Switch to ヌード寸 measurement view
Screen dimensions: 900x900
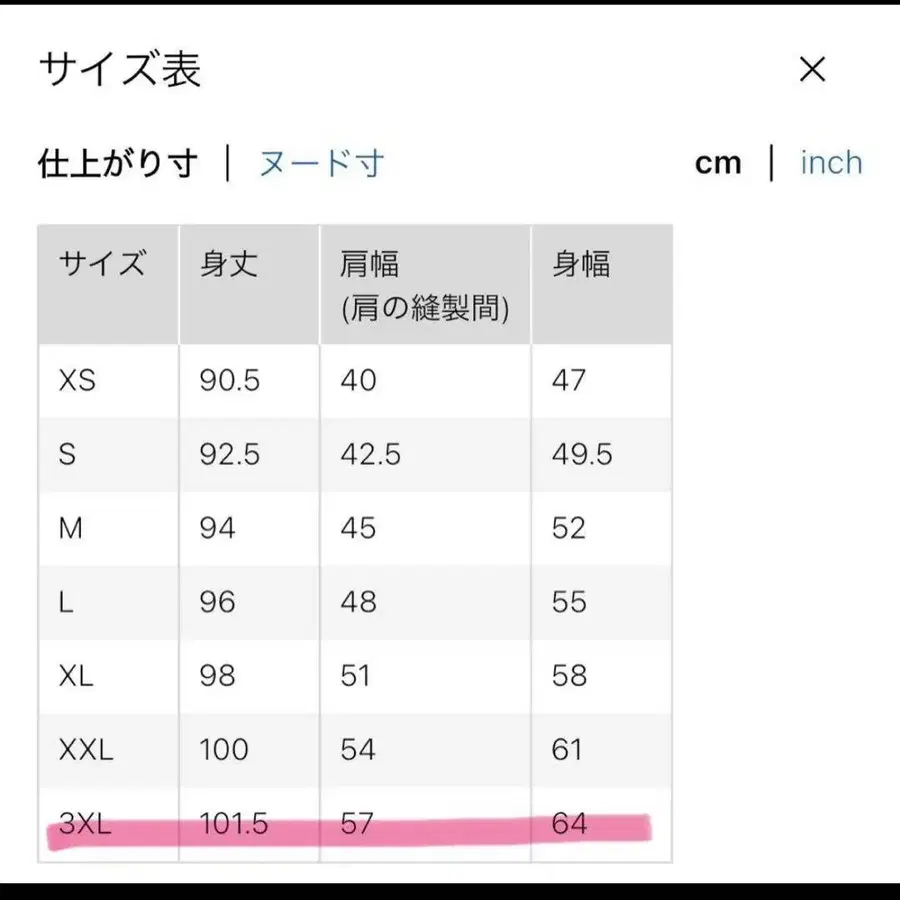tap(322, 162)
